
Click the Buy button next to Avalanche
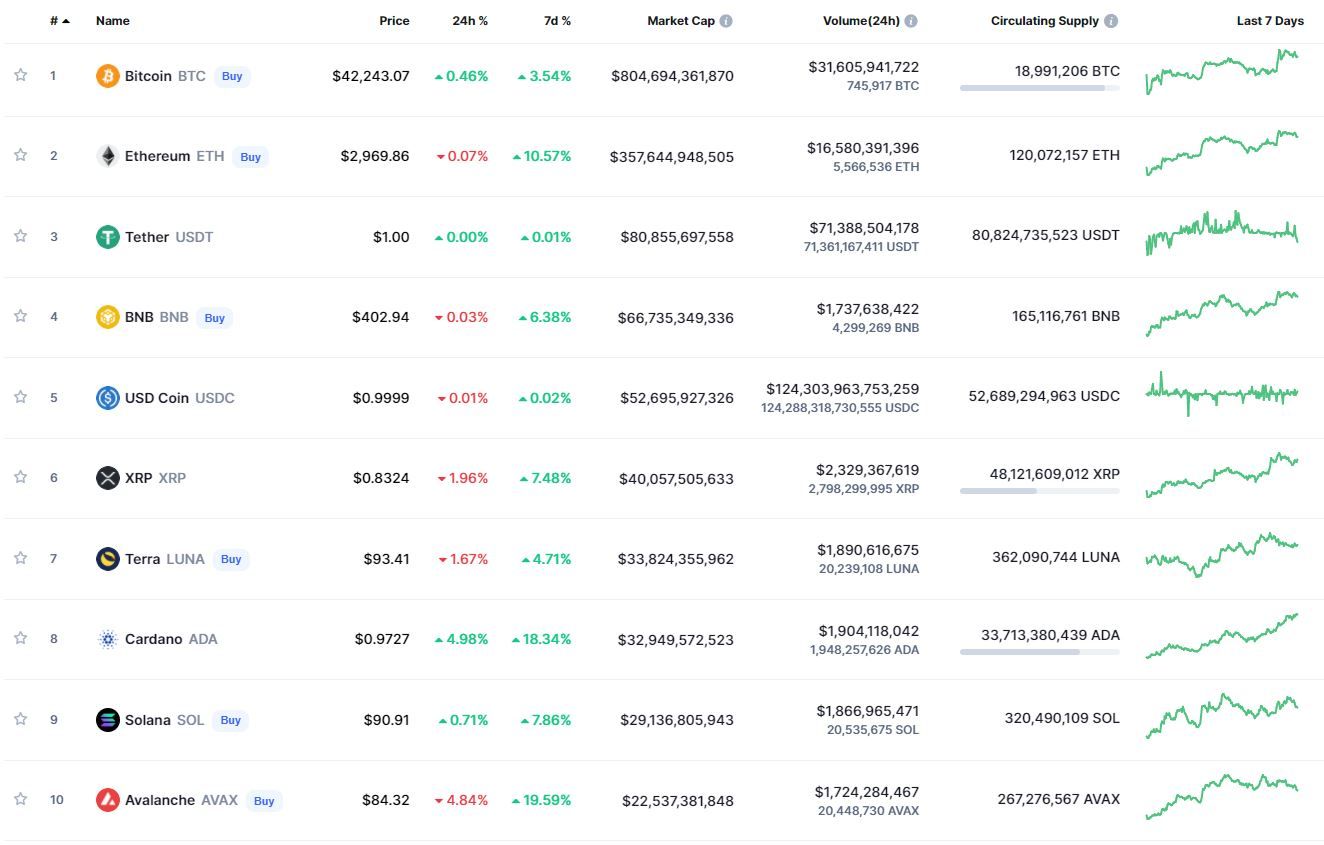(x=264, y=801)
